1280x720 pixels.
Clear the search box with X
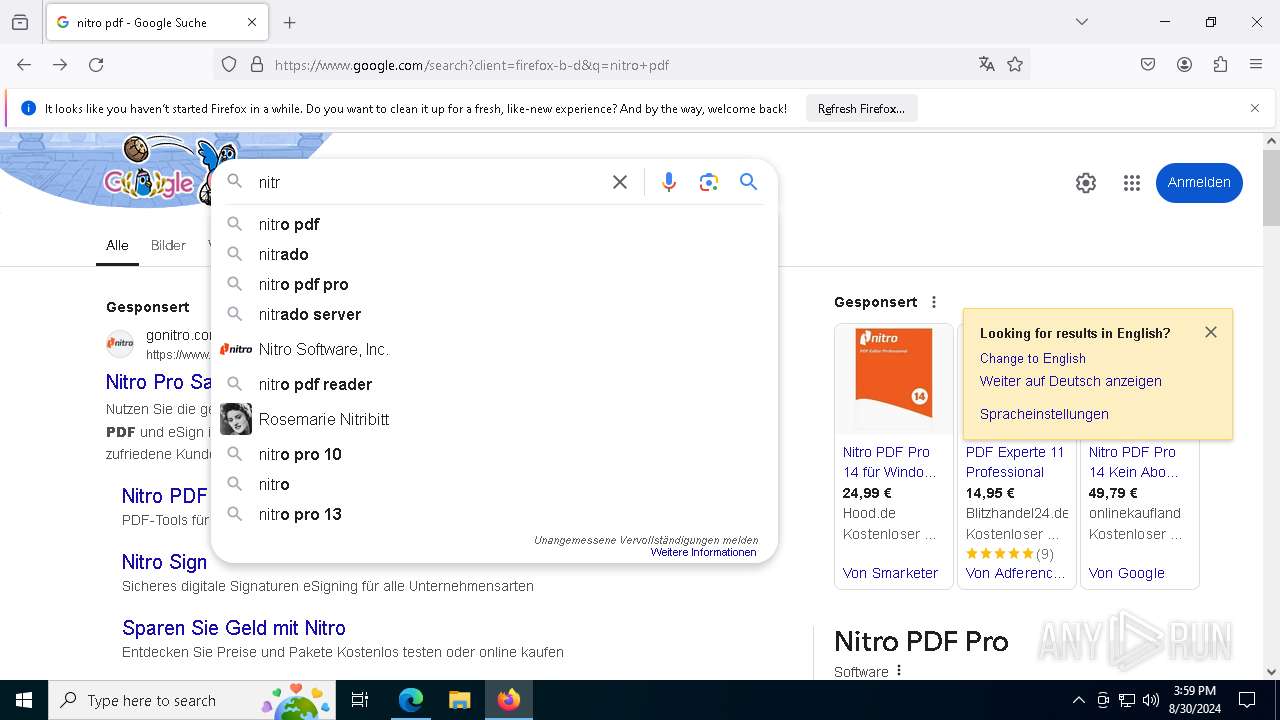point(620,182)
